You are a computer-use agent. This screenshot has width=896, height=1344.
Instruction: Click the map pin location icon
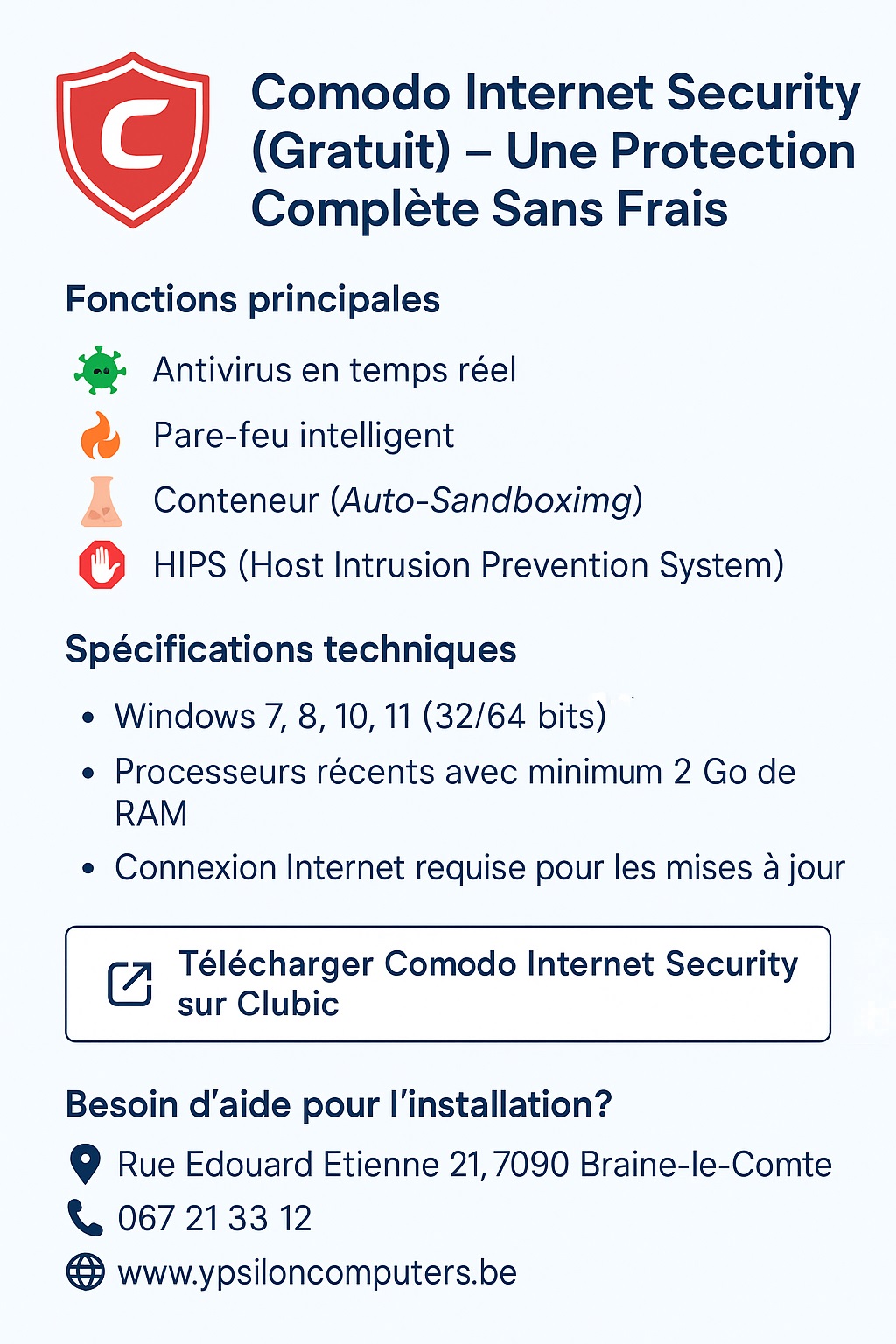(x=85, y=1164)
